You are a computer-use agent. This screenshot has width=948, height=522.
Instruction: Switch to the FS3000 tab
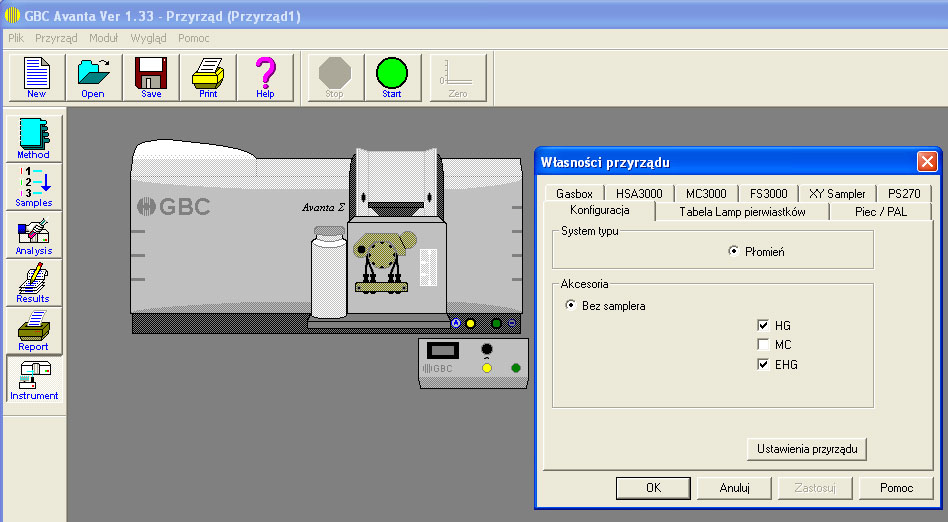coord(768,194)
